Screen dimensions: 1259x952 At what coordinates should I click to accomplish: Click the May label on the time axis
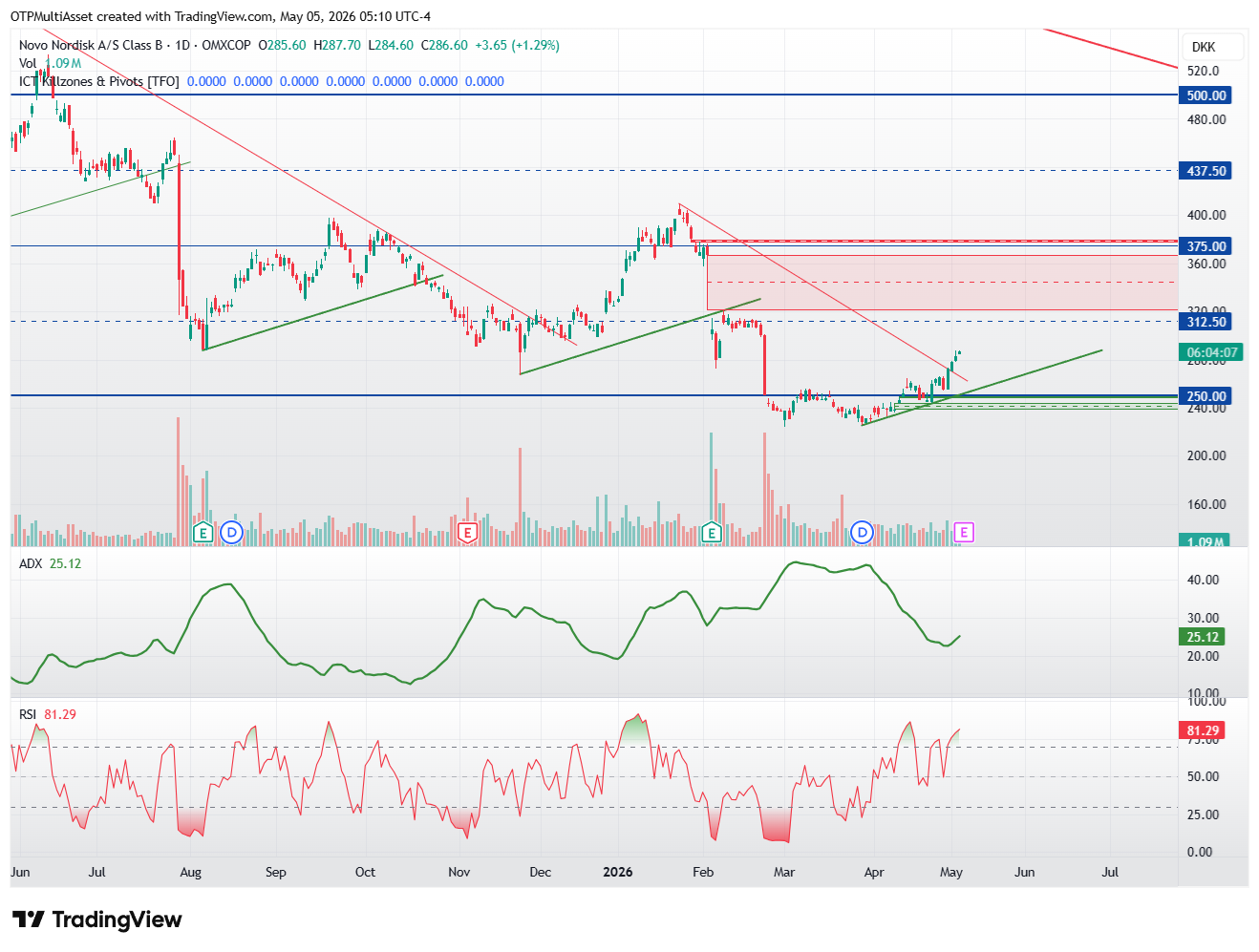pos(951,872)
